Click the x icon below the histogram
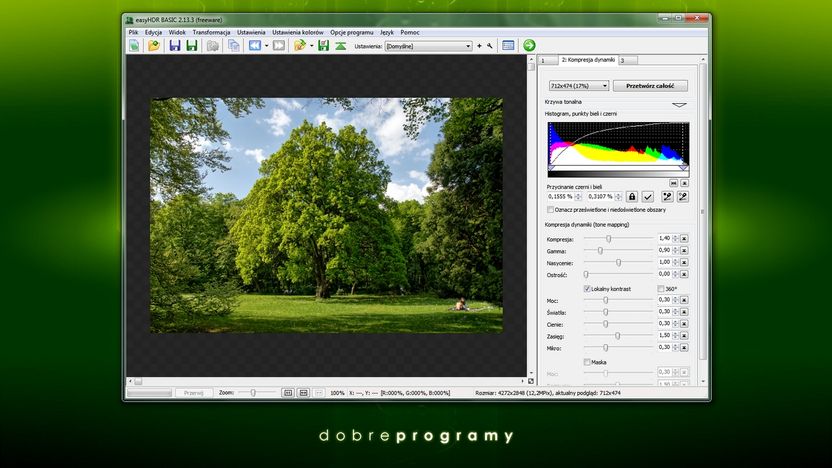832x468 pixels. (684, 183)
